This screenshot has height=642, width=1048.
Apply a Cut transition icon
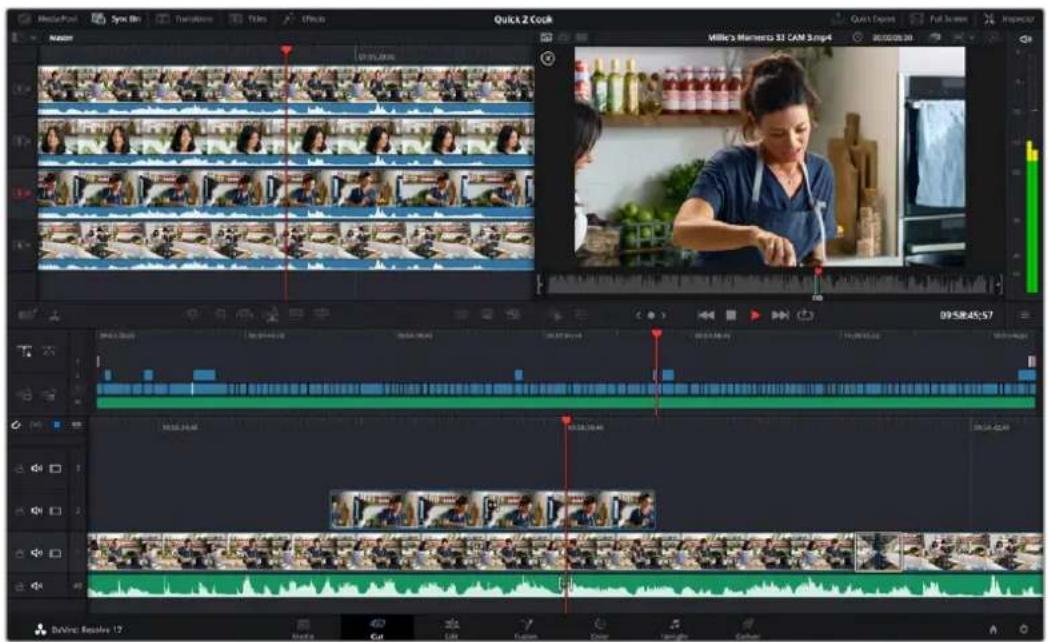(461, 314)
